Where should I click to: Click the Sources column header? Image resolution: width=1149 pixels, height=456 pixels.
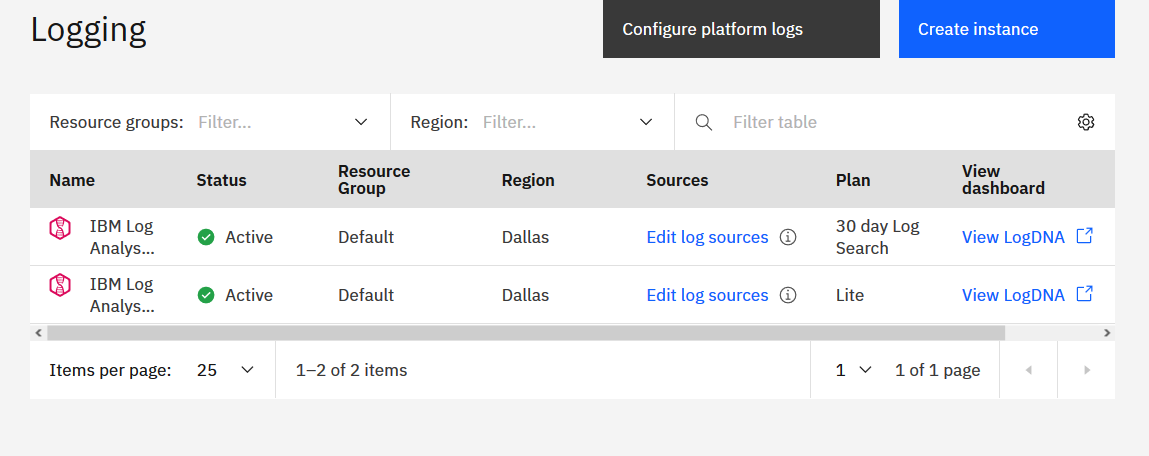(x=677, y=180)
